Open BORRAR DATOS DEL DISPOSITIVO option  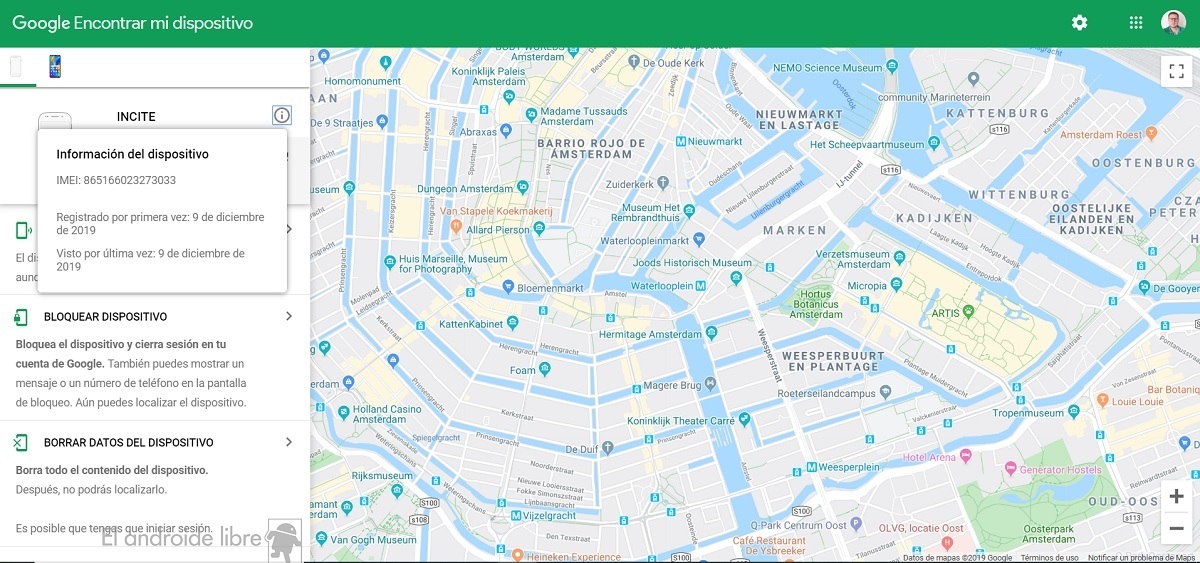coord(129,443)
